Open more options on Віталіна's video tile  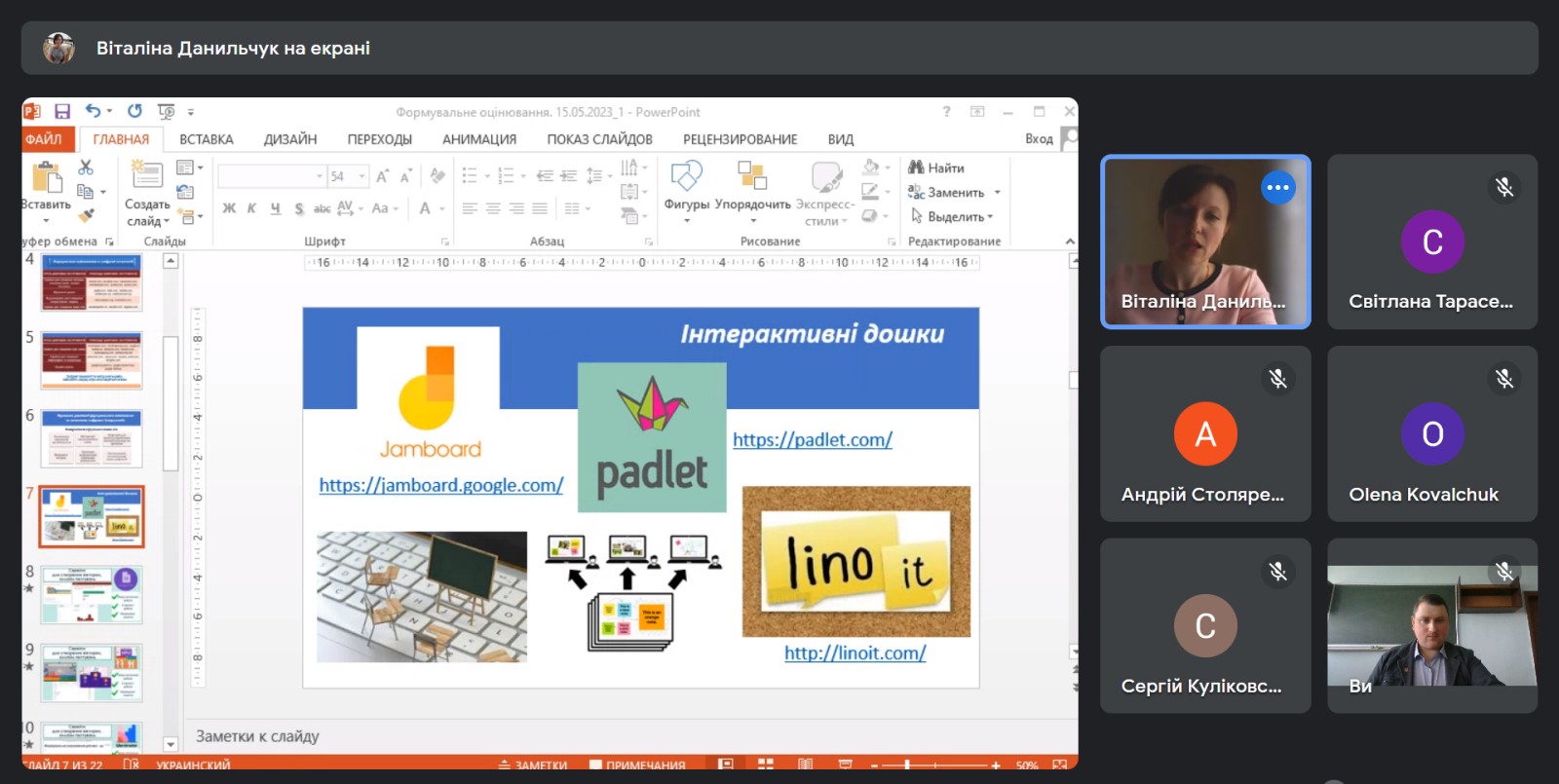(1278, 187)
